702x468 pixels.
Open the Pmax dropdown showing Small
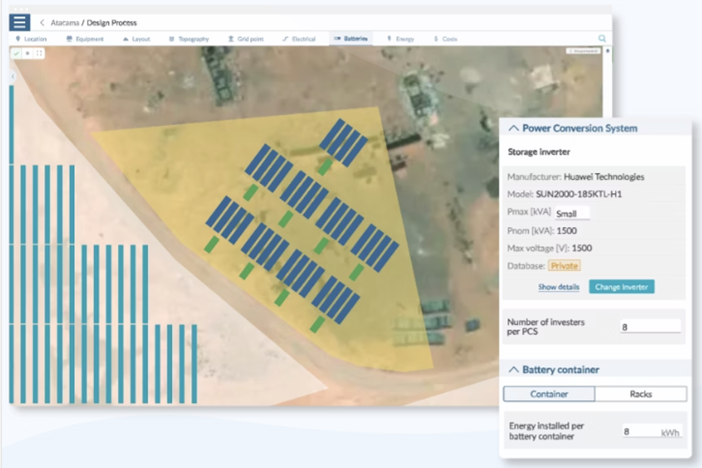click(572, 213)
